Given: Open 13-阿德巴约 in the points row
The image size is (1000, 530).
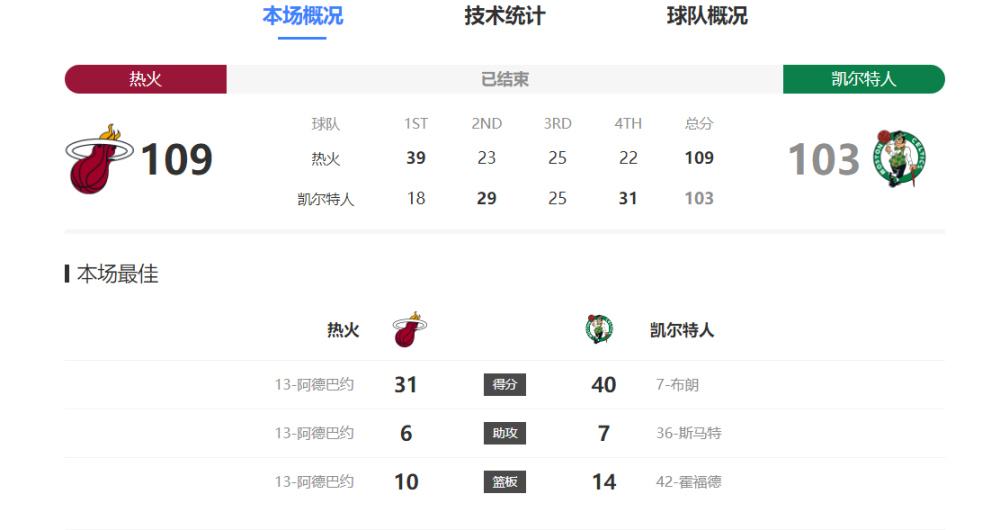Looking at the screenshot, I should 314,385.
